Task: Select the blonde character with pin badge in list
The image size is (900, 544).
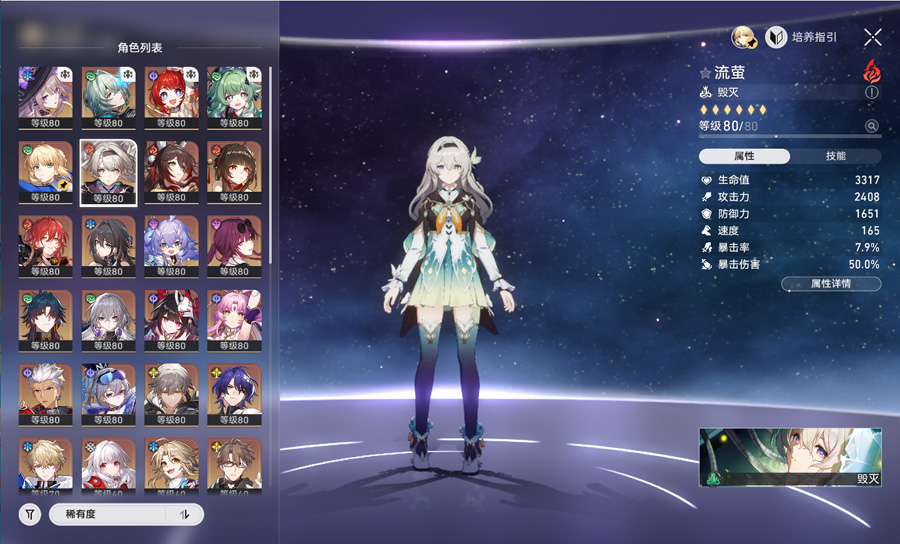Action: (x=45, y=172)
